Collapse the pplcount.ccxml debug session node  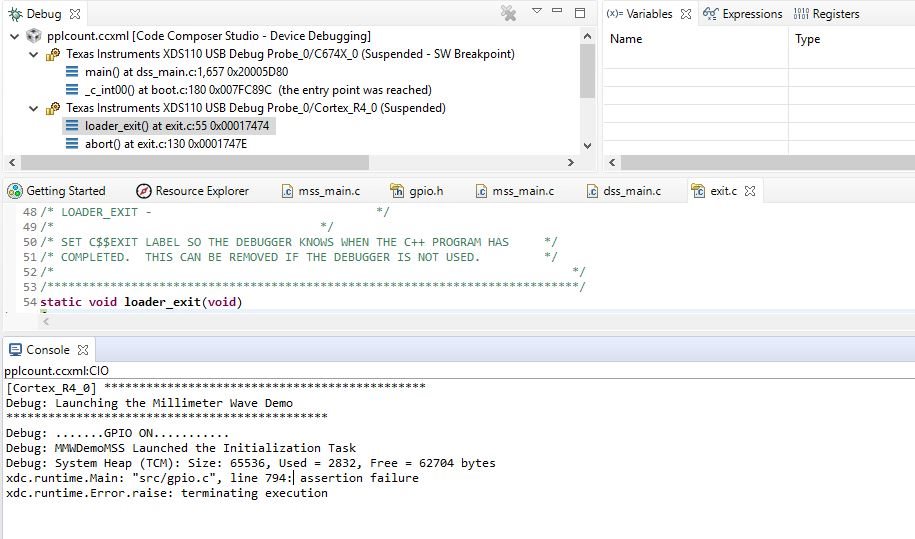(15, 36)
